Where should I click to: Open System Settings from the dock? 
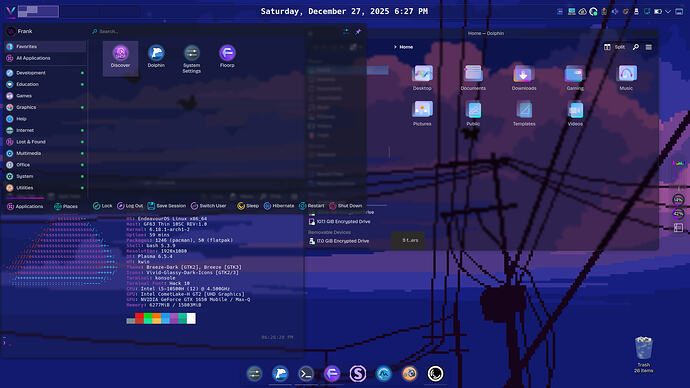[x=254, y=373]
